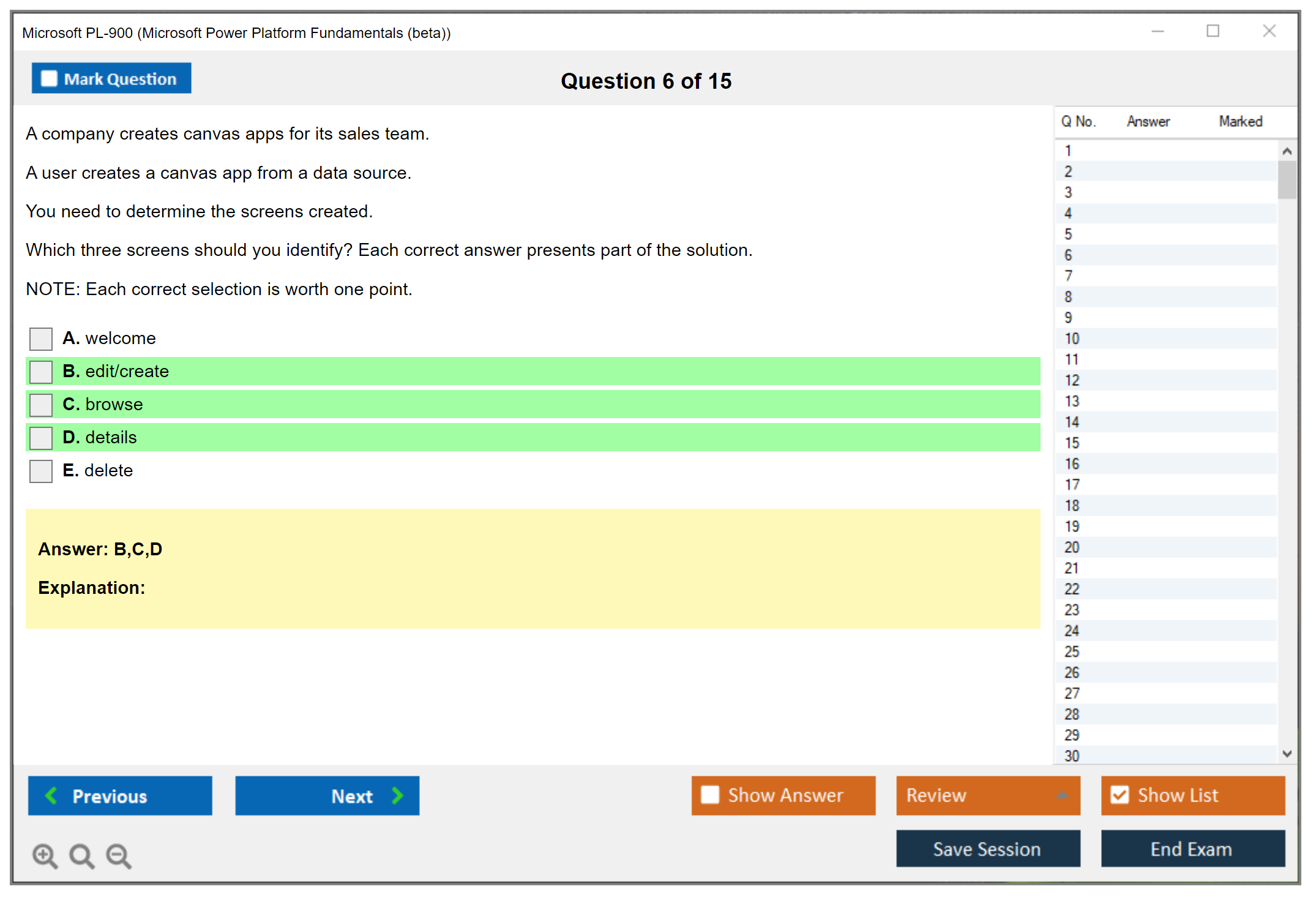
Task: Toggle the Mark Question checkbox
Action: tap(49, 78)
